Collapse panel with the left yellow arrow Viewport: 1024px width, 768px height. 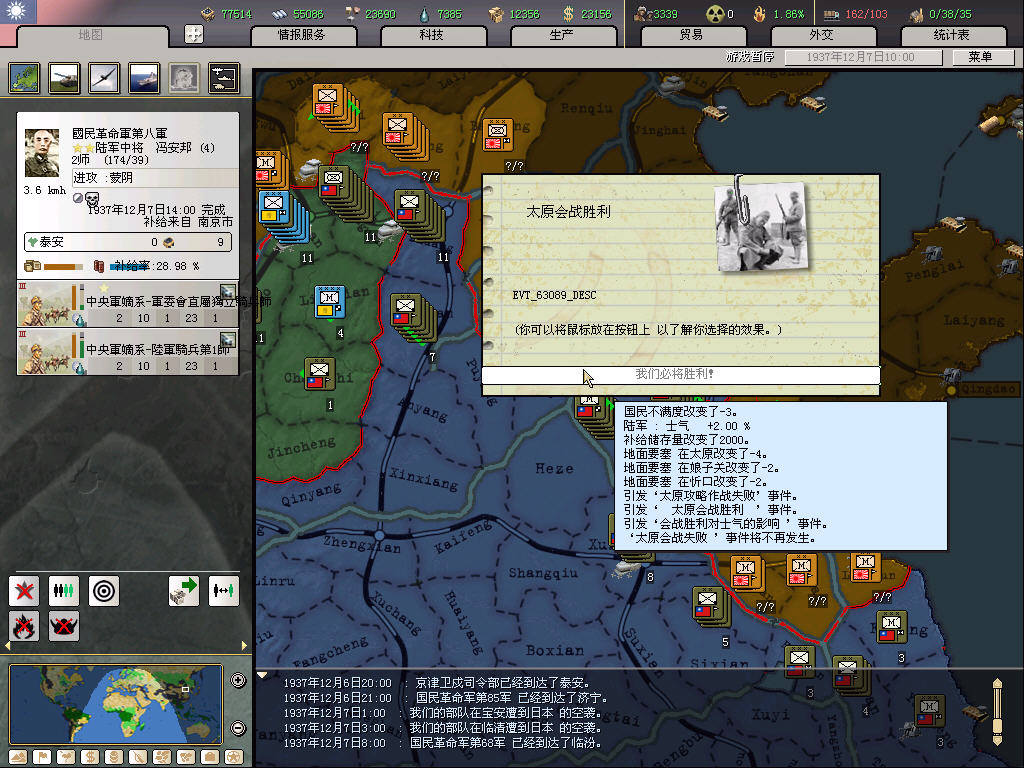click(6, 647)
